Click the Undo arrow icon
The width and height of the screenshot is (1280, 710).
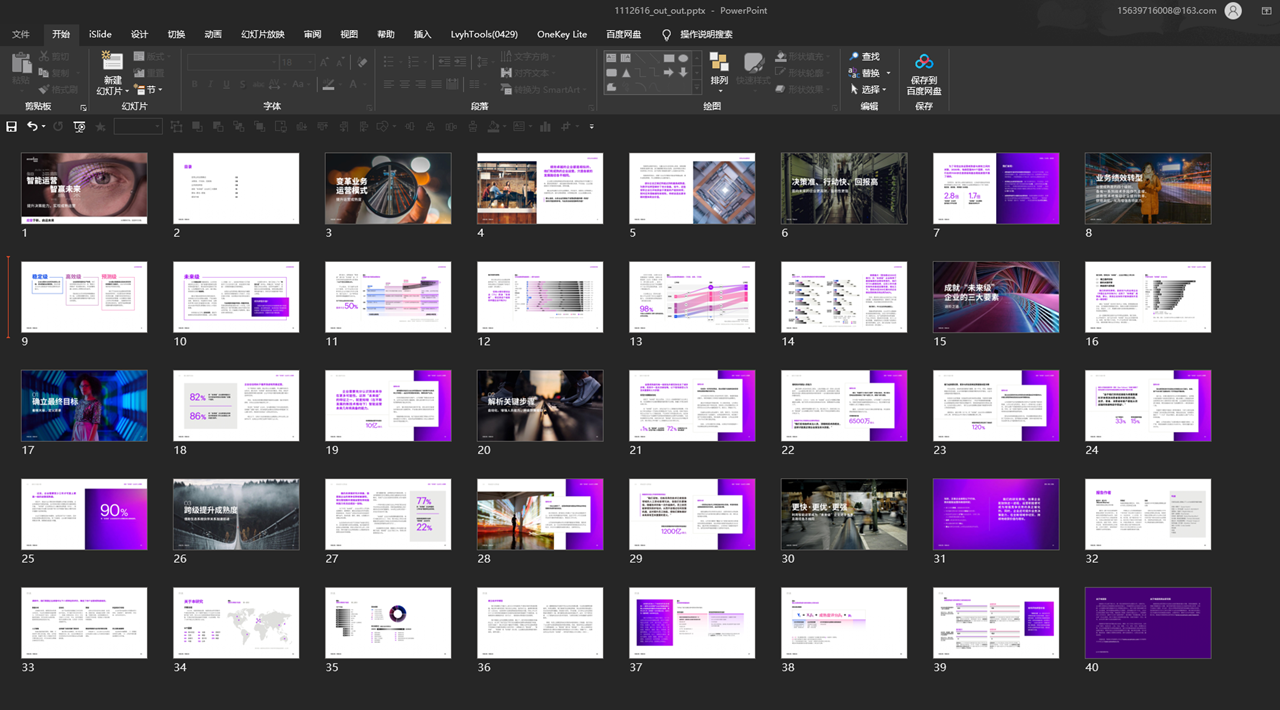click(x=32, y=127)
